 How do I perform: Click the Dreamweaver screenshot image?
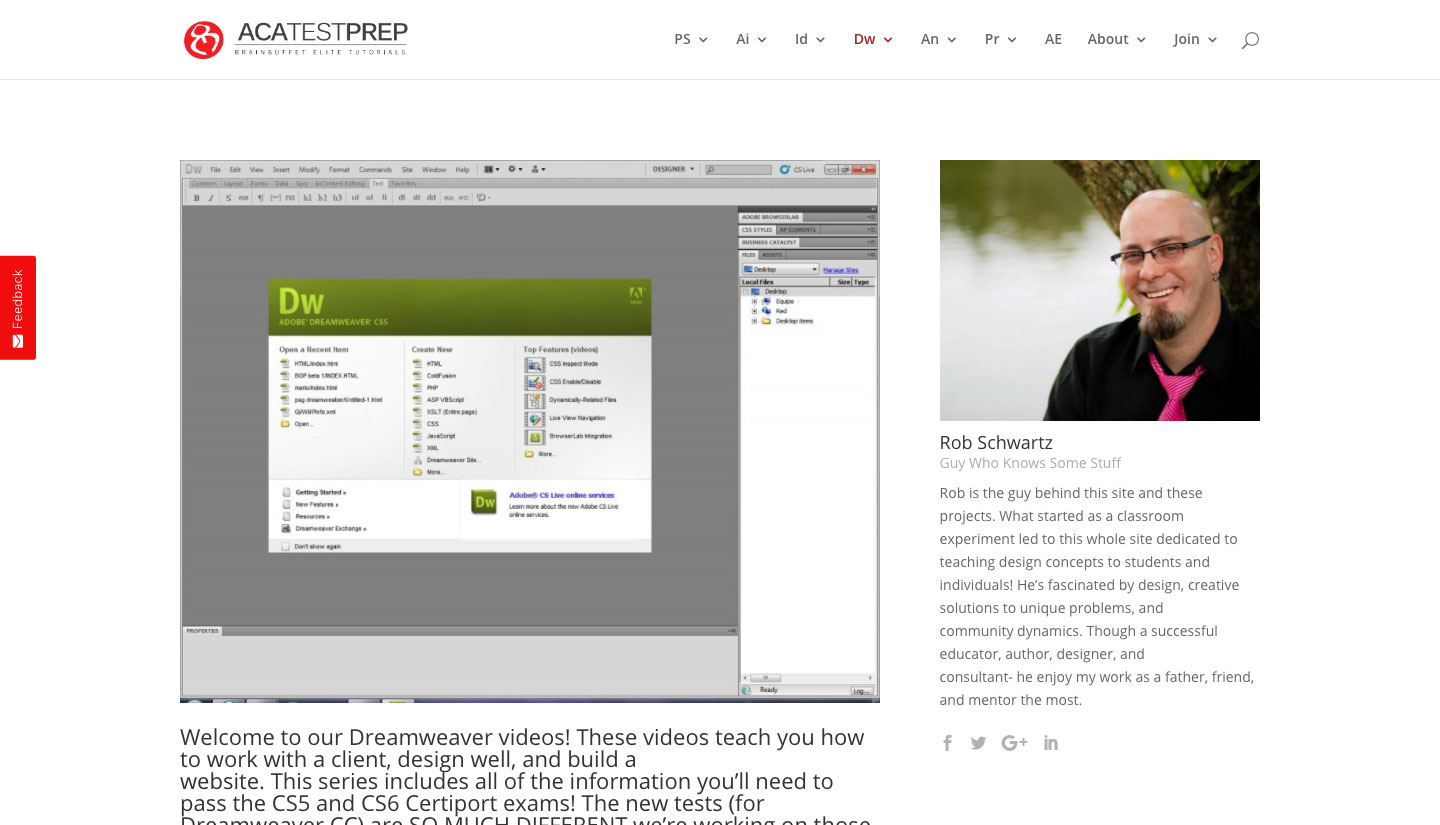(x=530, y=431)
